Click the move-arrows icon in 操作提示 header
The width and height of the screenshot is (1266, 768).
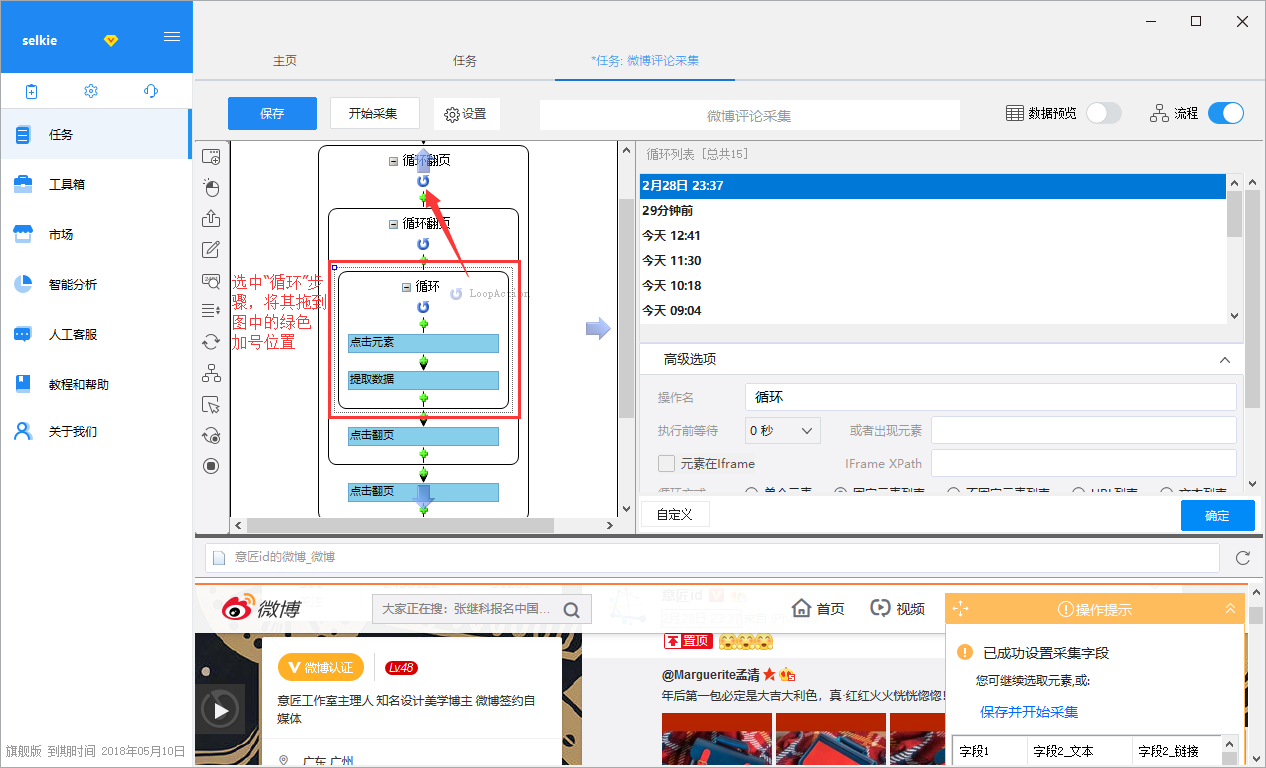[x=960, y=609]
